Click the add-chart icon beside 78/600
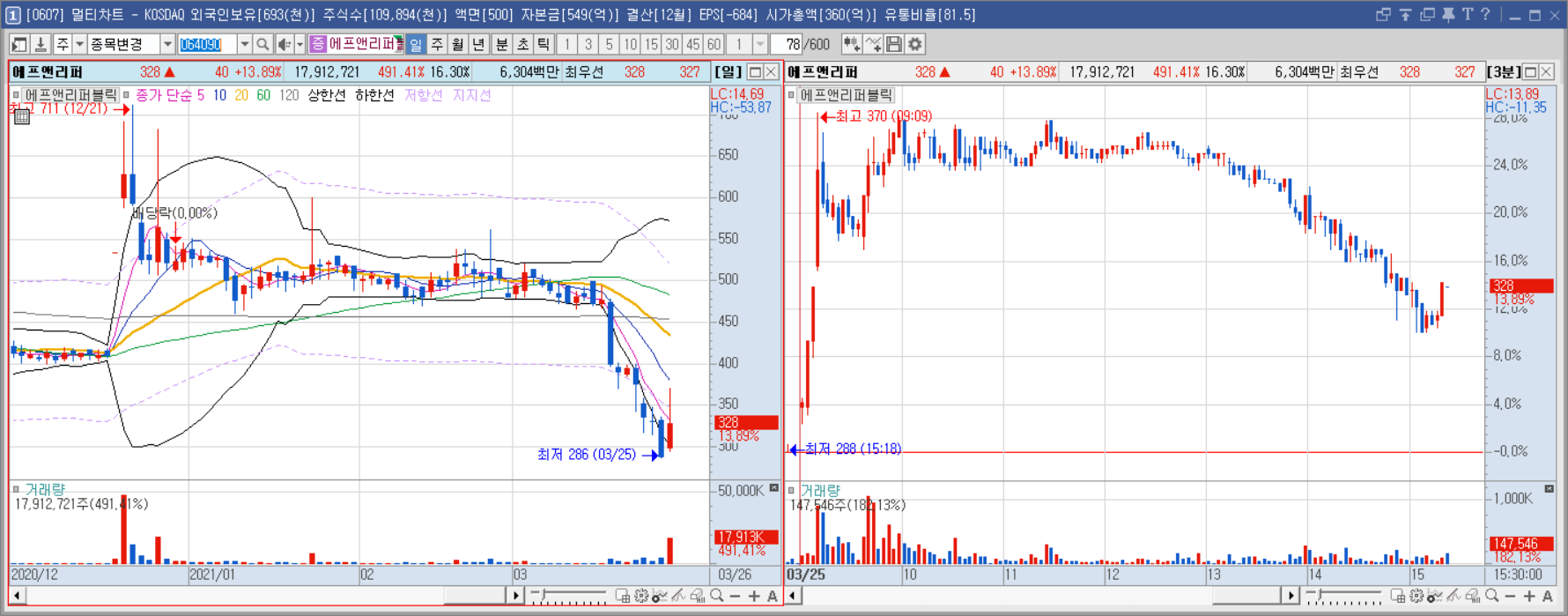 click(x=851, y=44)
